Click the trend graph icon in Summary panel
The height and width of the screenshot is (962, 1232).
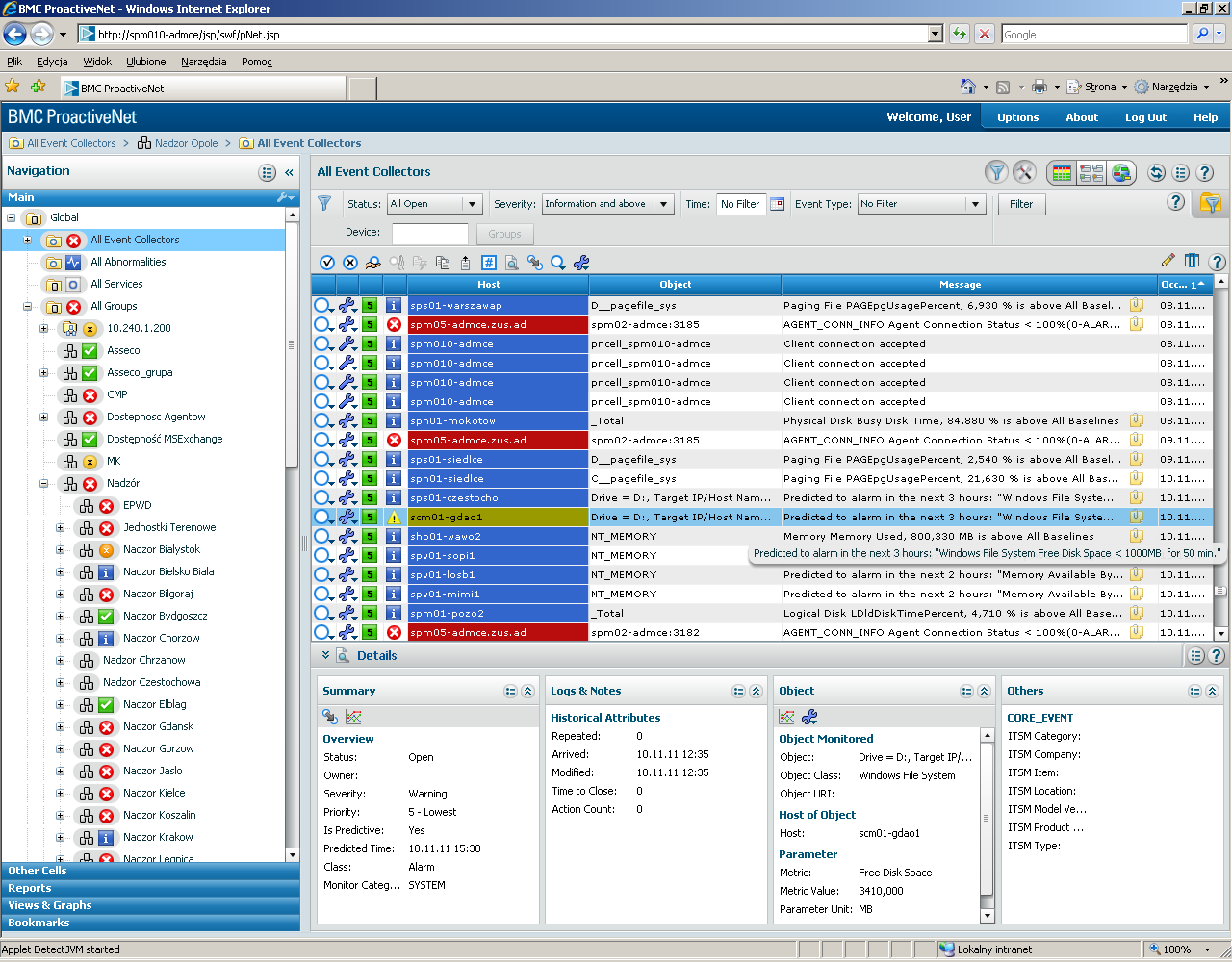click(x=353, y=717)
